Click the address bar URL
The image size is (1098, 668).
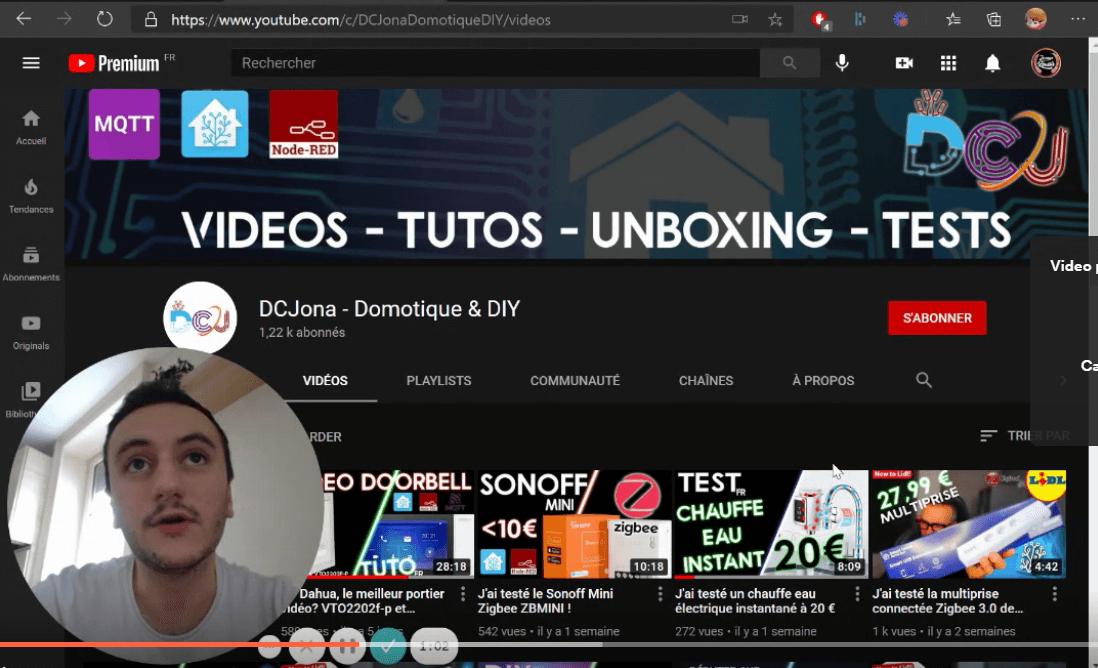361,20
